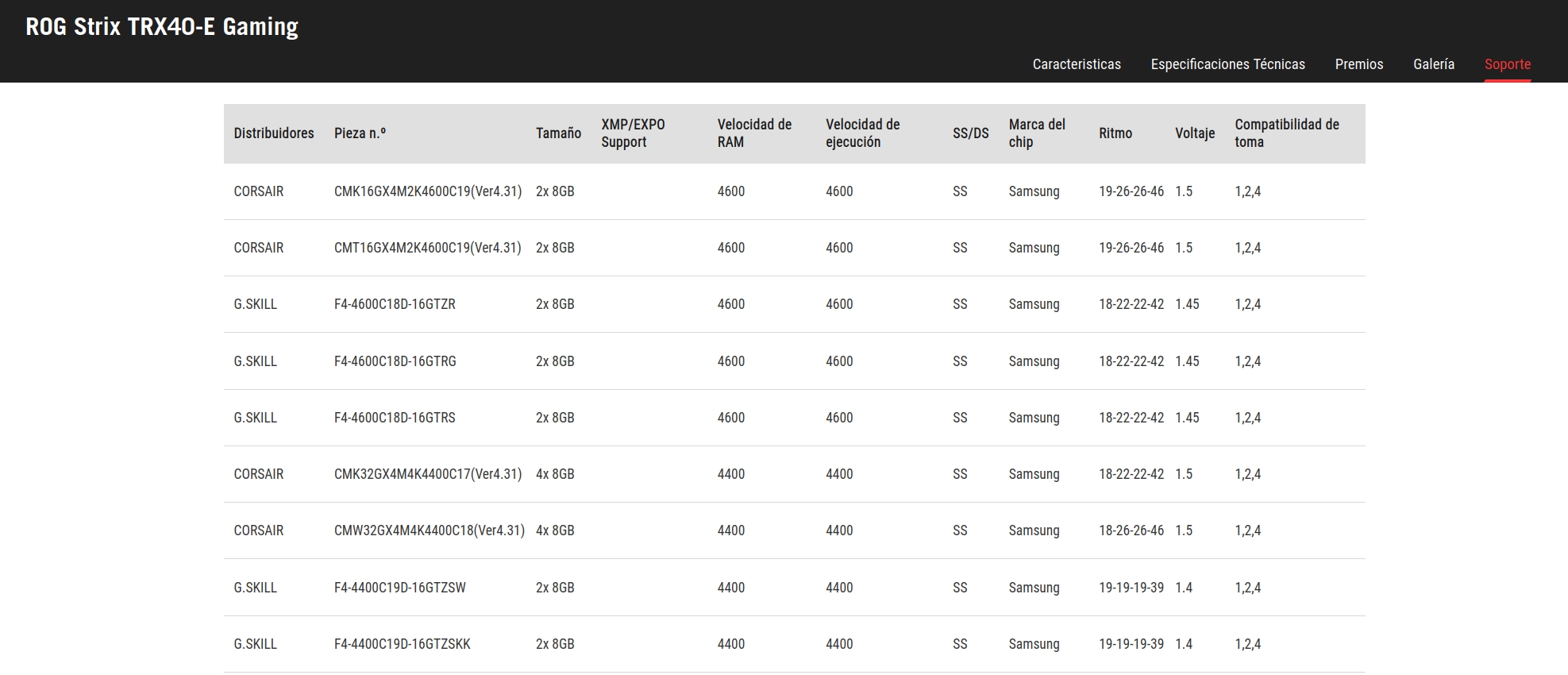Select part number F4-4600C18D-16GTRS
Viewport: 1568px width, 675px height.
click(x=395, y=418)
